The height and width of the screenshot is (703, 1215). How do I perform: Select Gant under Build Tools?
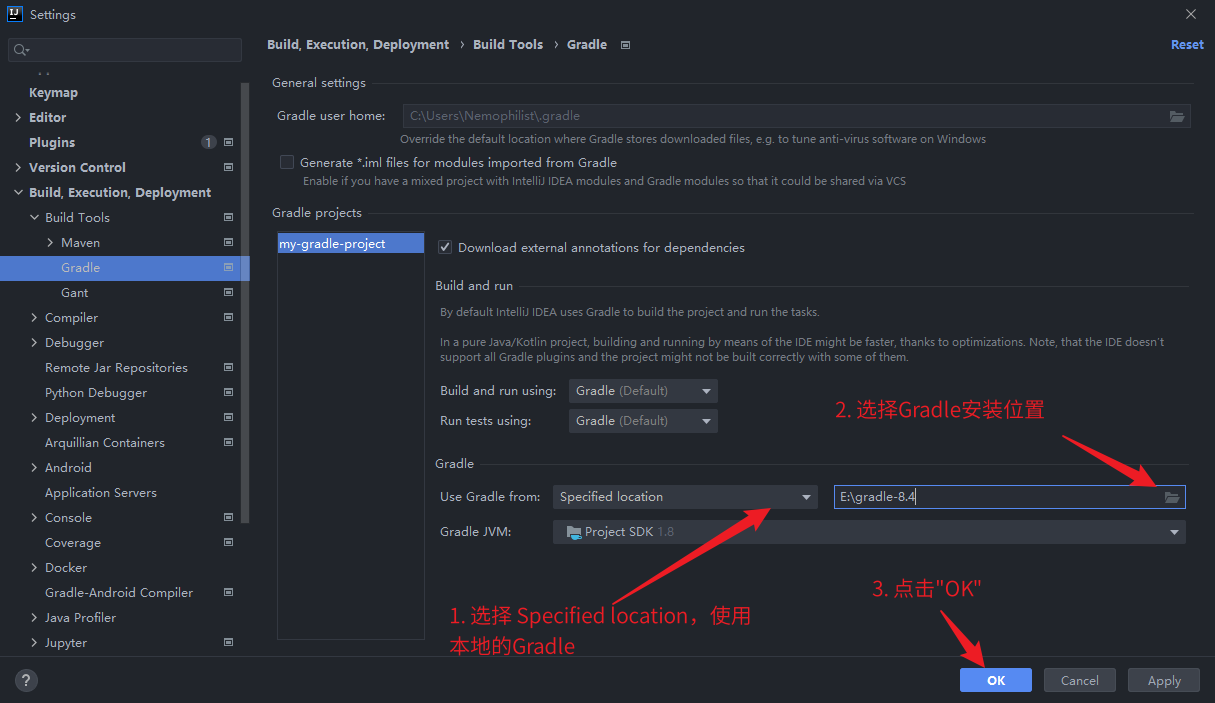[x=74, y=293]
